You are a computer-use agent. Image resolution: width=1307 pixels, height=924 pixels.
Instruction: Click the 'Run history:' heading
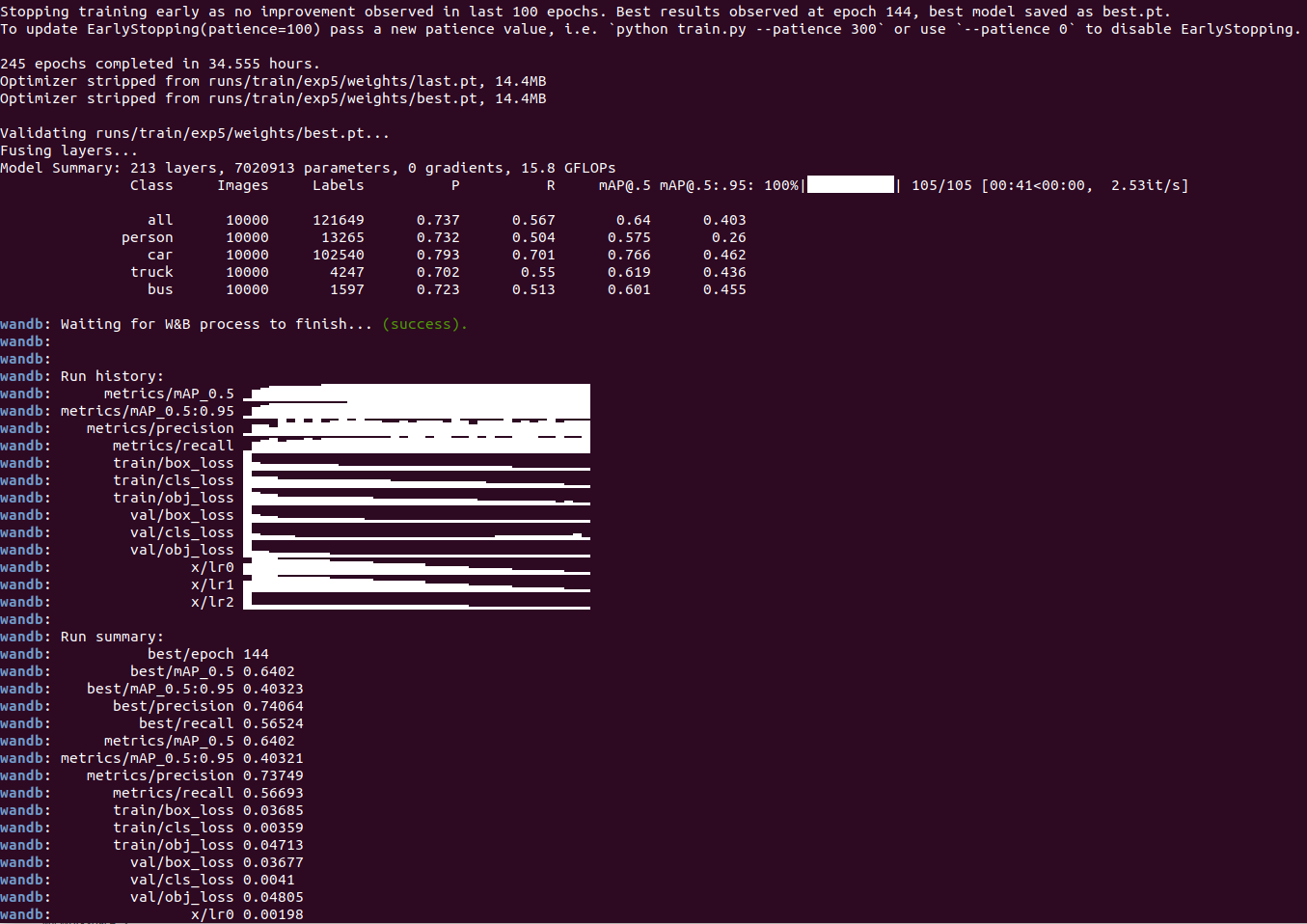[112, 376]
